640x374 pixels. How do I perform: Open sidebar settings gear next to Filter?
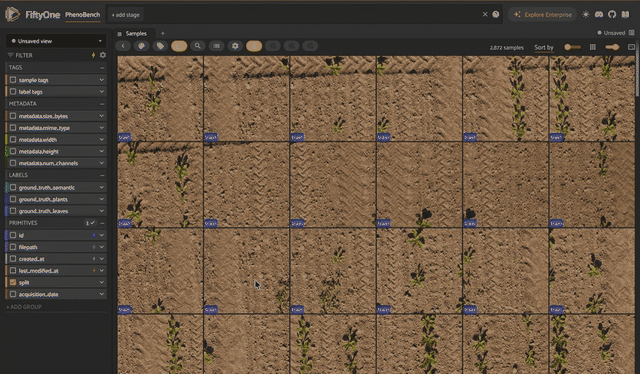coord(103,55)
